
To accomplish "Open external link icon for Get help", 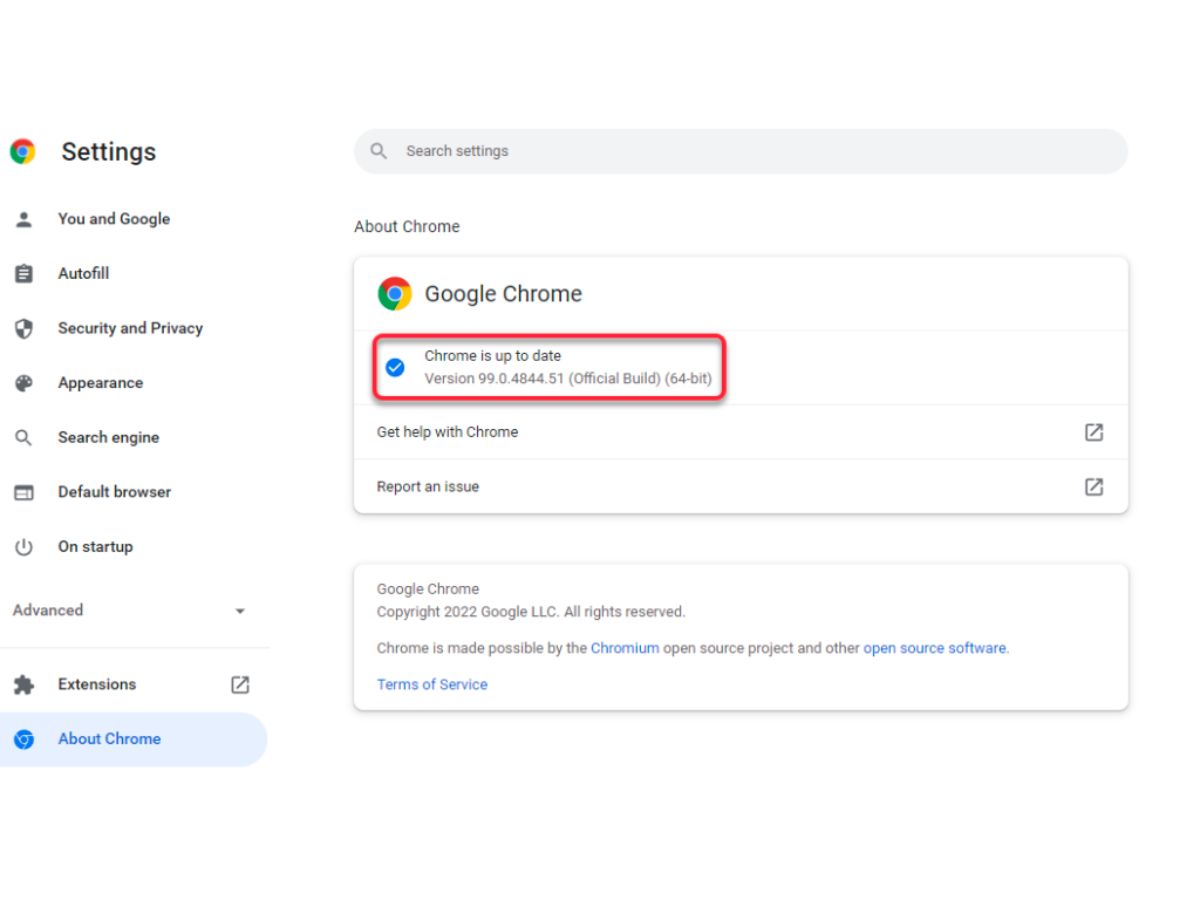I will pyautogui.click(x=1094, y=432).
